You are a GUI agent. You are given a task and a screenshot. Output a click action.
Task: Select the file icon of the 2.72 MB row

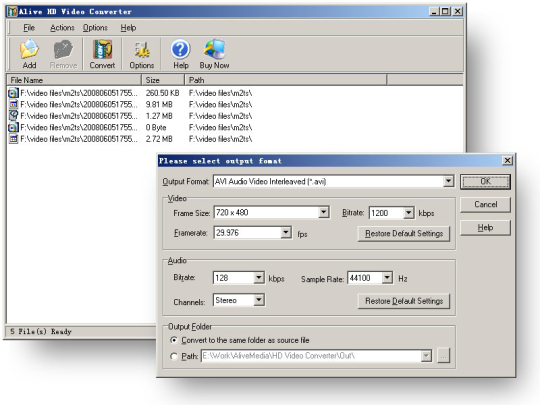(13, 139)
